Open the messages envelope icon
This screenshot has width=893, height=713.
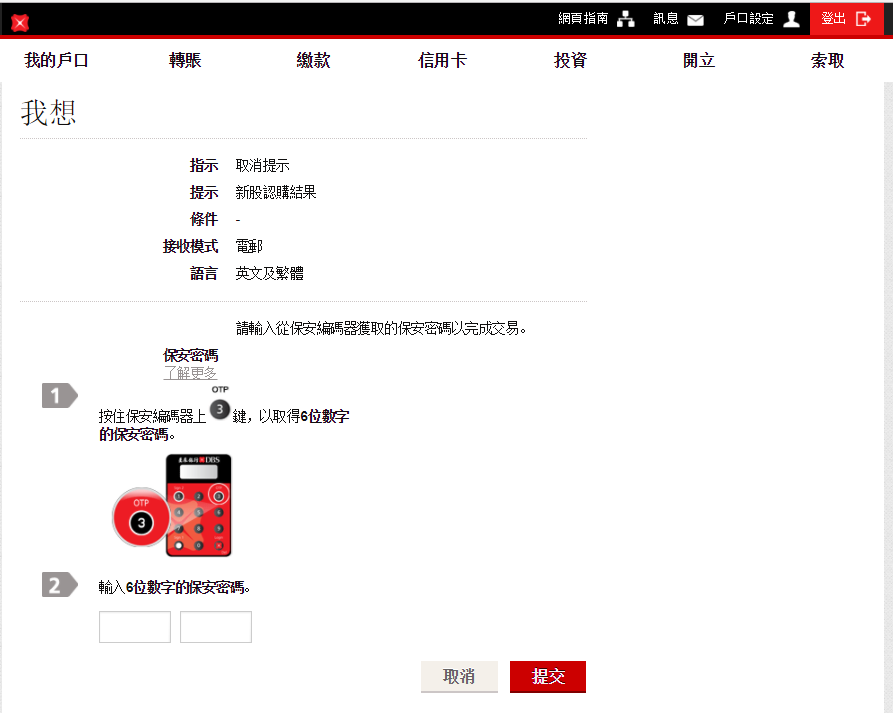[x=695, y=19]
